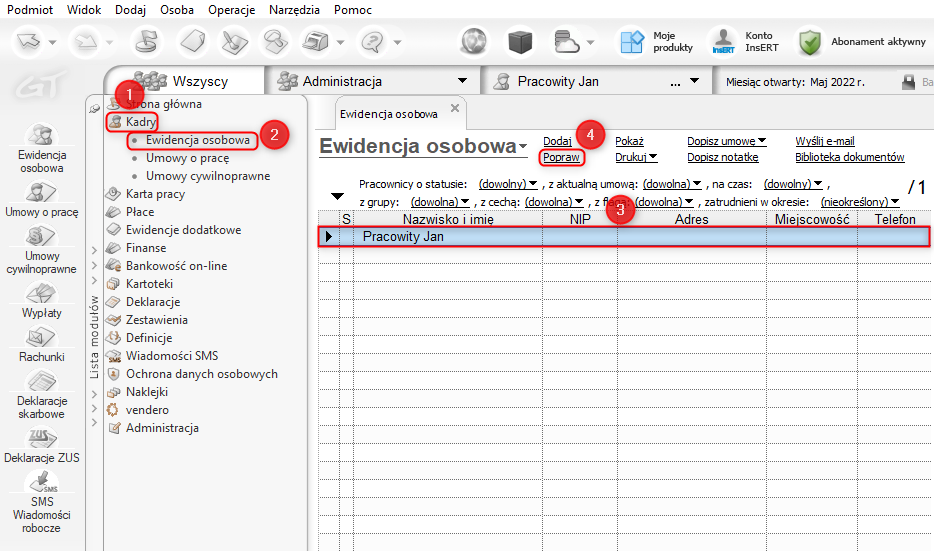Image resolution: width=934 pixels, height=551 pixels.
Task: Open the Operacje menu
Action: [x=232, y=10]
